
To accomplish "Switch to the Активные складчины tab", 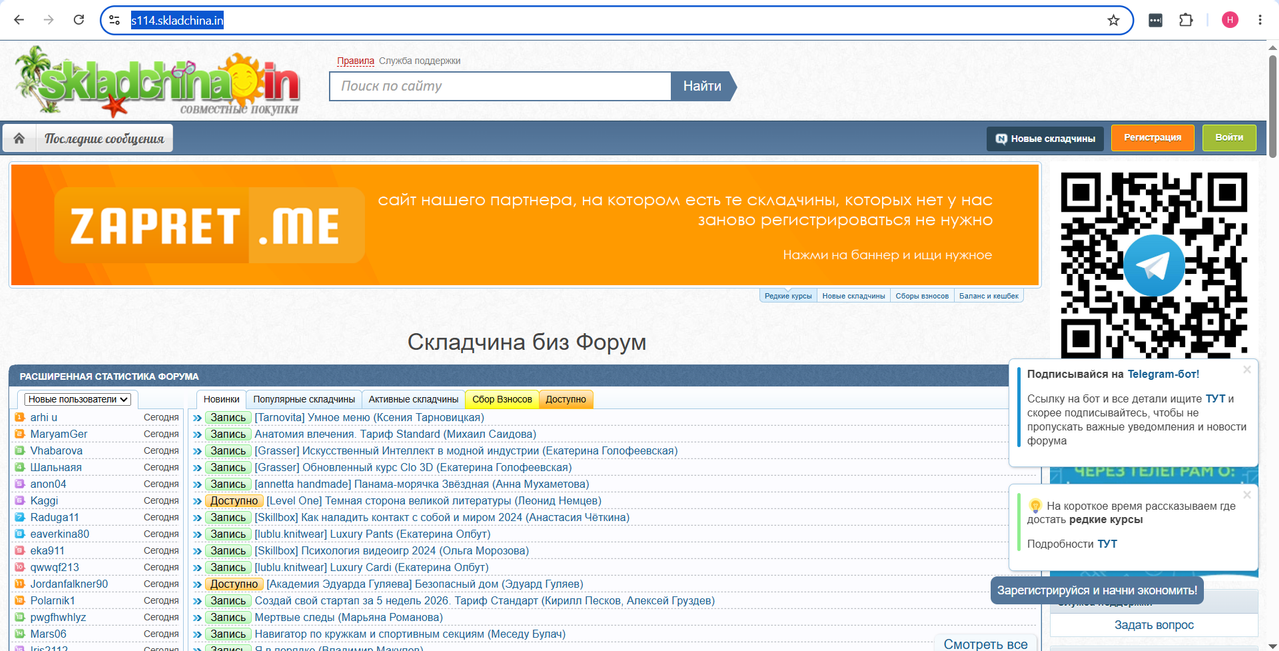I will click(414, 399).
